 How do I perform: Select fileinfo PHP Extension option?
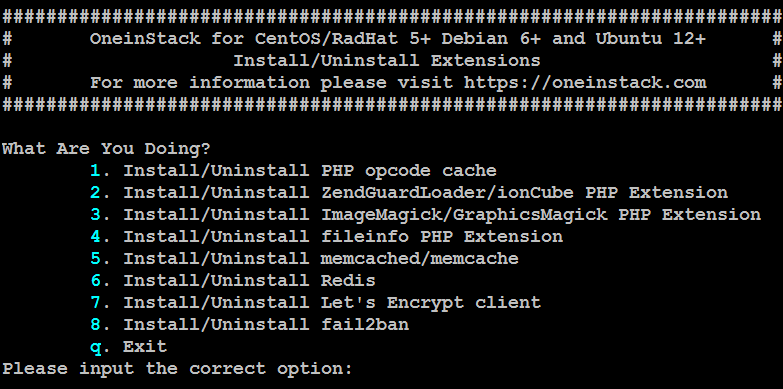point(327,237)
